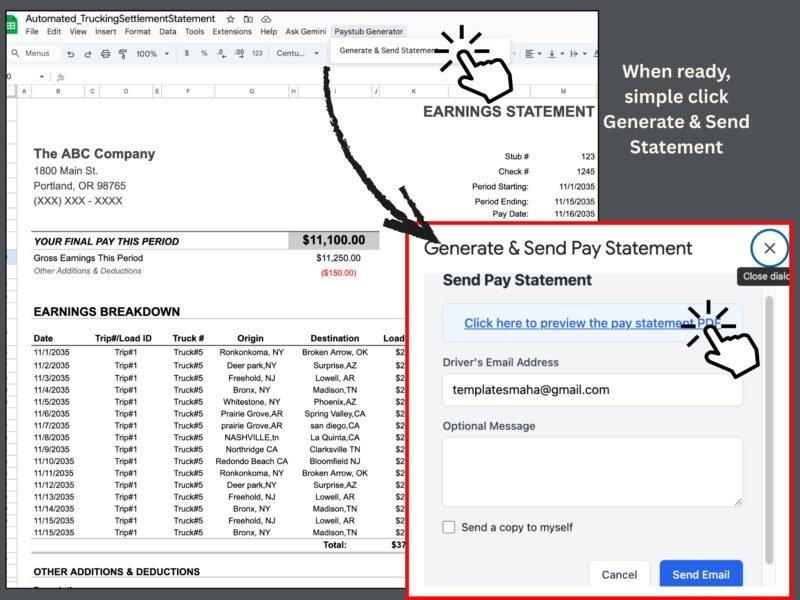The image size is (800, 600).
Task: Click the Clarksville TN destination cell
Action: pyautogui.click(x=335, y=449)
